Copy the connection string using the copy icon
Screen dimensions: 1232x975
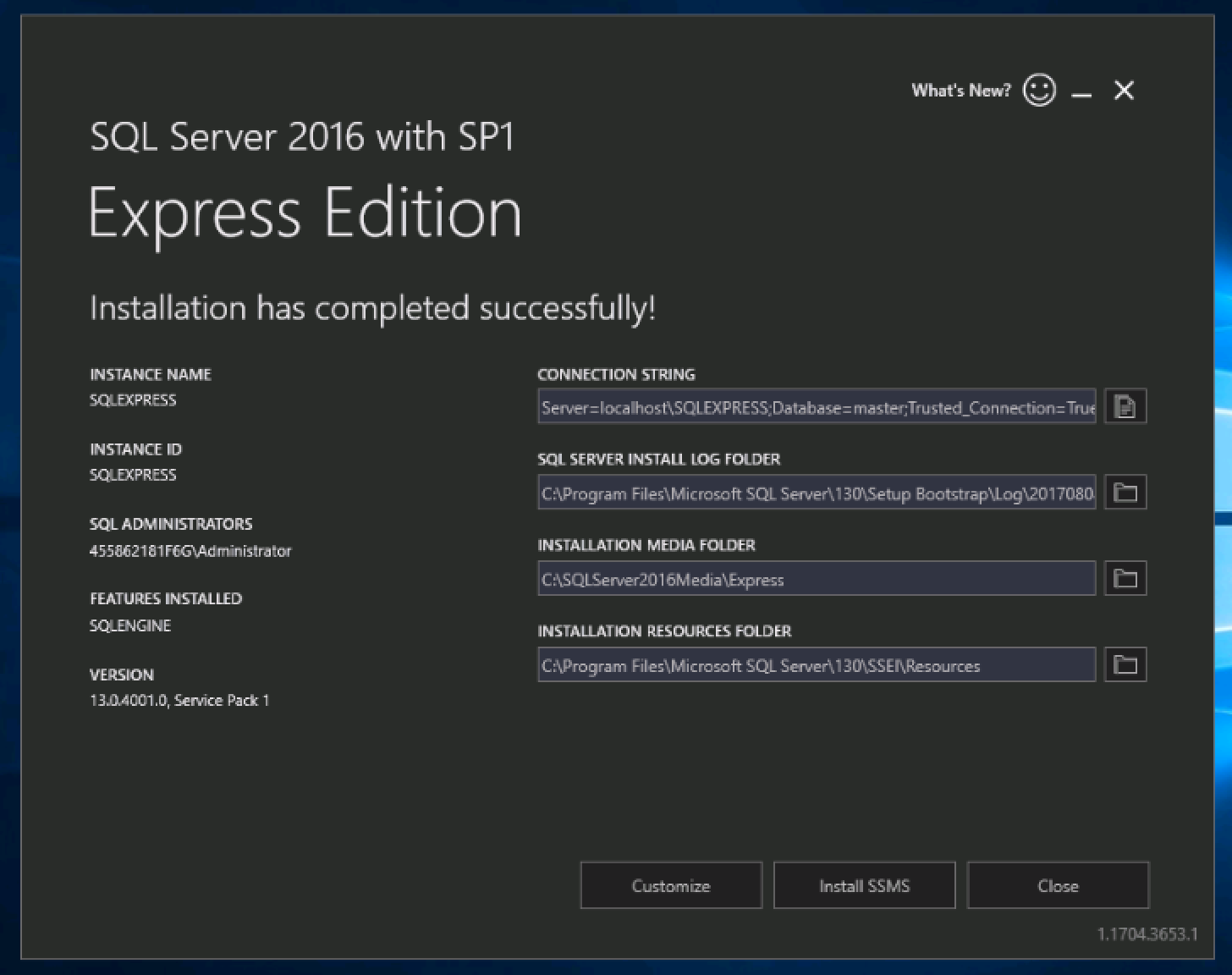click(1125, 407)
